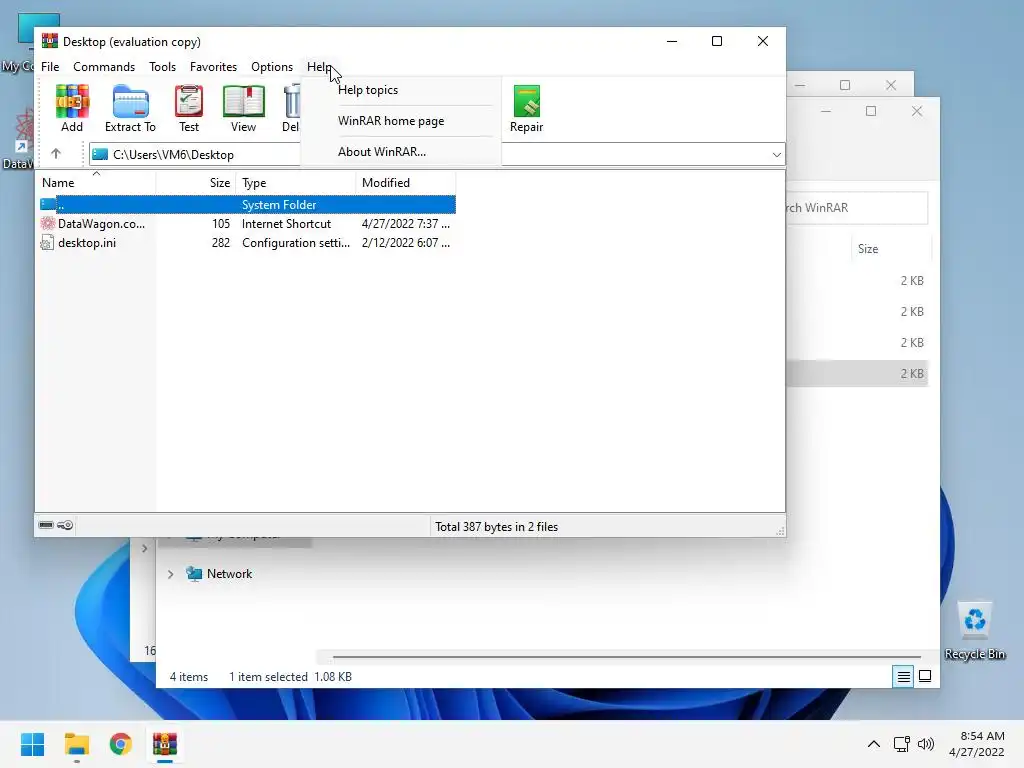Click the volume speaker tray icon
Viewport: 1024px width, 768px height.
[x=925, y=744]
